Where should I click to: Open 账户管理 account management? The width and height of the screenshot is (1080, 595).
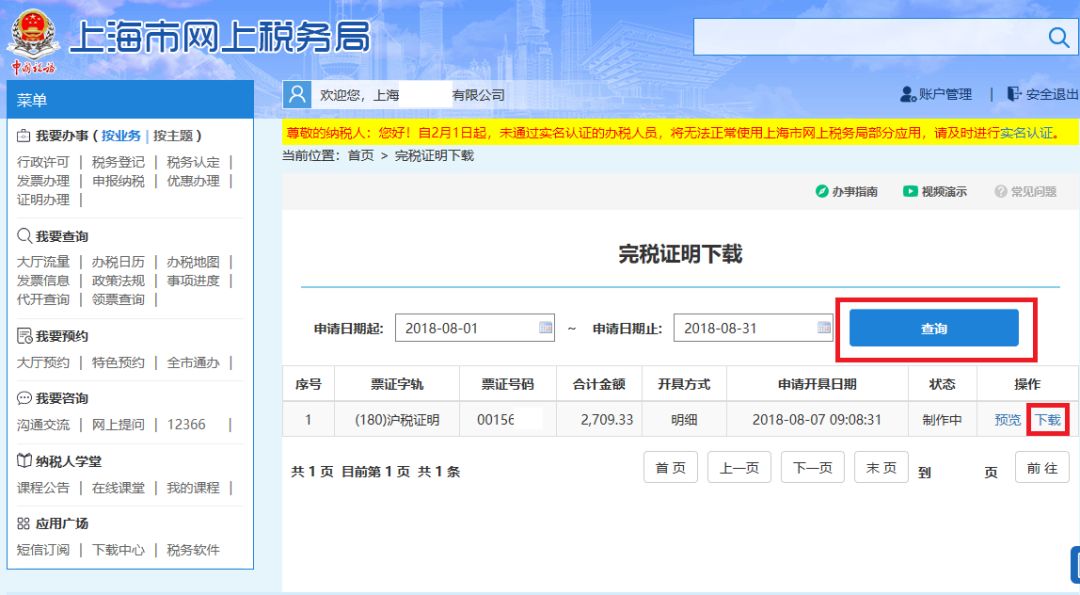[x=936, y=94]
